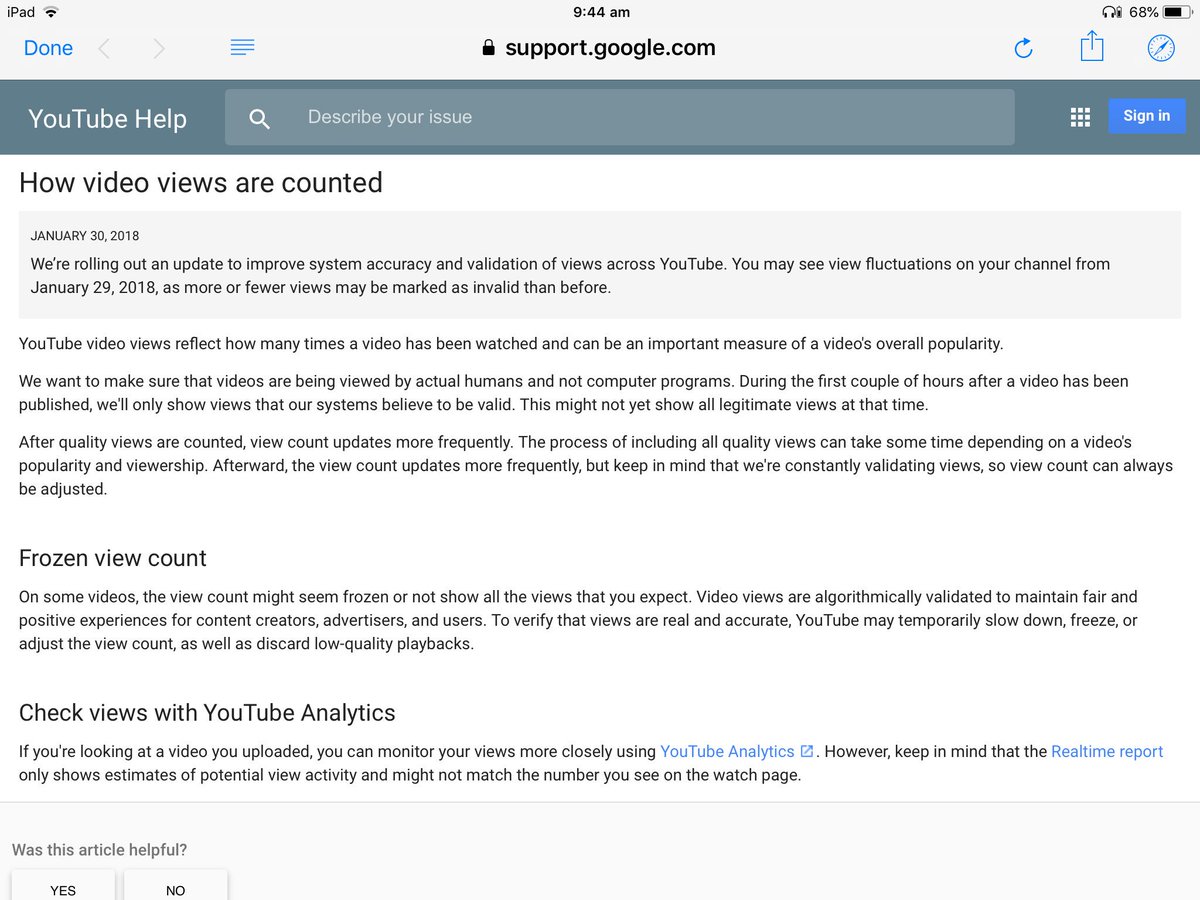Image resolution: width=1200 pixels, height=900 pixels.
Task: Open page in Safari compass icon
Action: (1161, 48)
